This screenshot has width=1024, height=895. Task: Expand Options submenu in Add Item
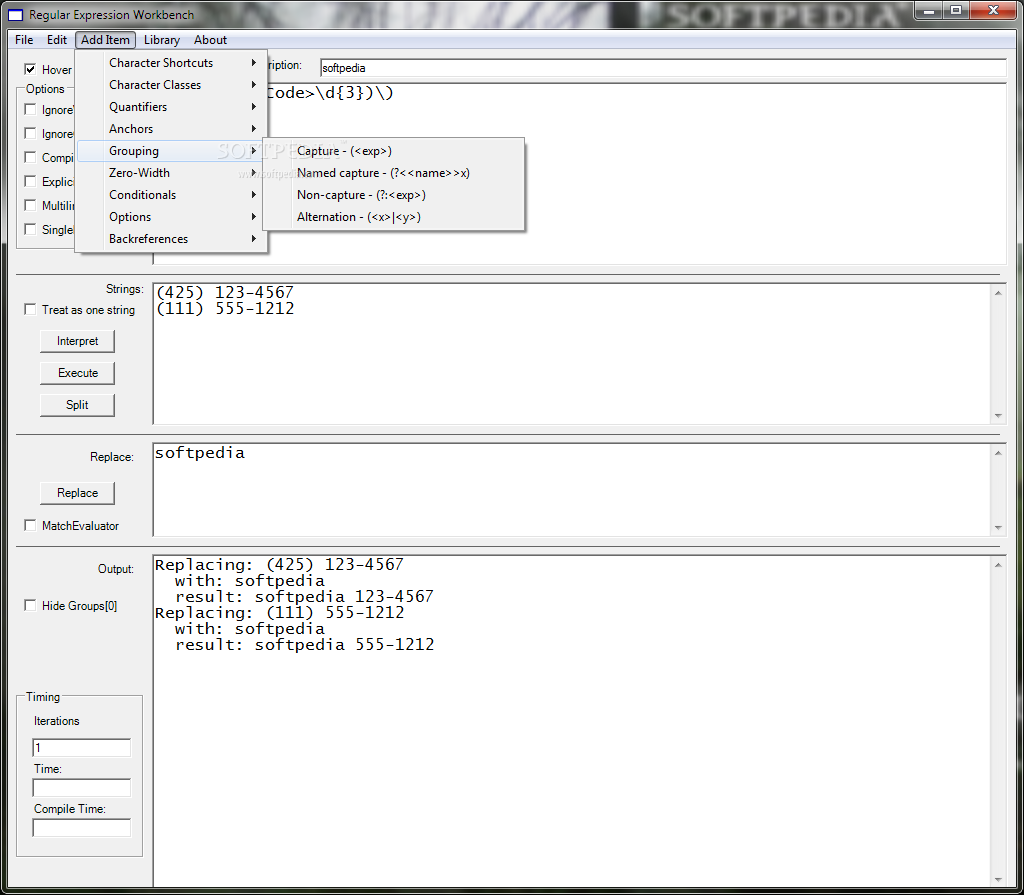172,217
